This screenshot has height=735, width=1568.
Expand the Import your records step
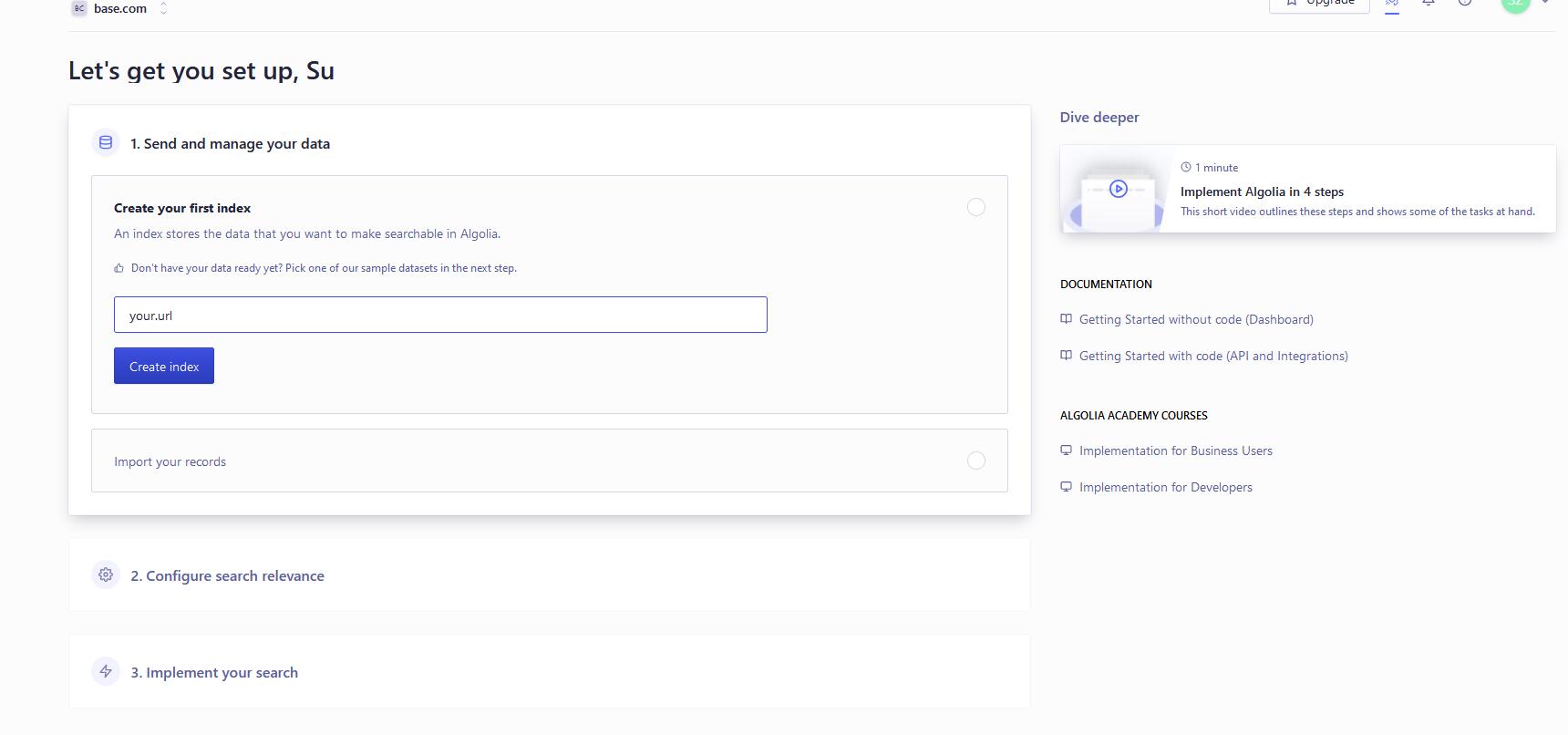(x=550, y=461)
